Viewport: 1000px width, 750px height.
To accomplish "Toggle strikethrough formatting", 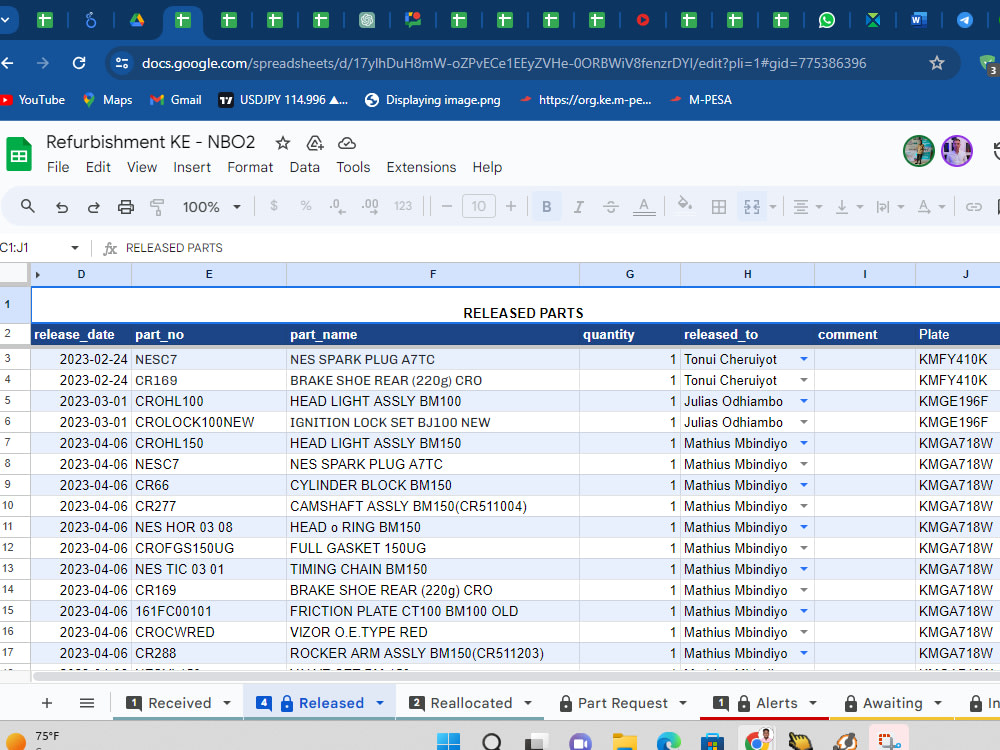I will coord(610,207).
